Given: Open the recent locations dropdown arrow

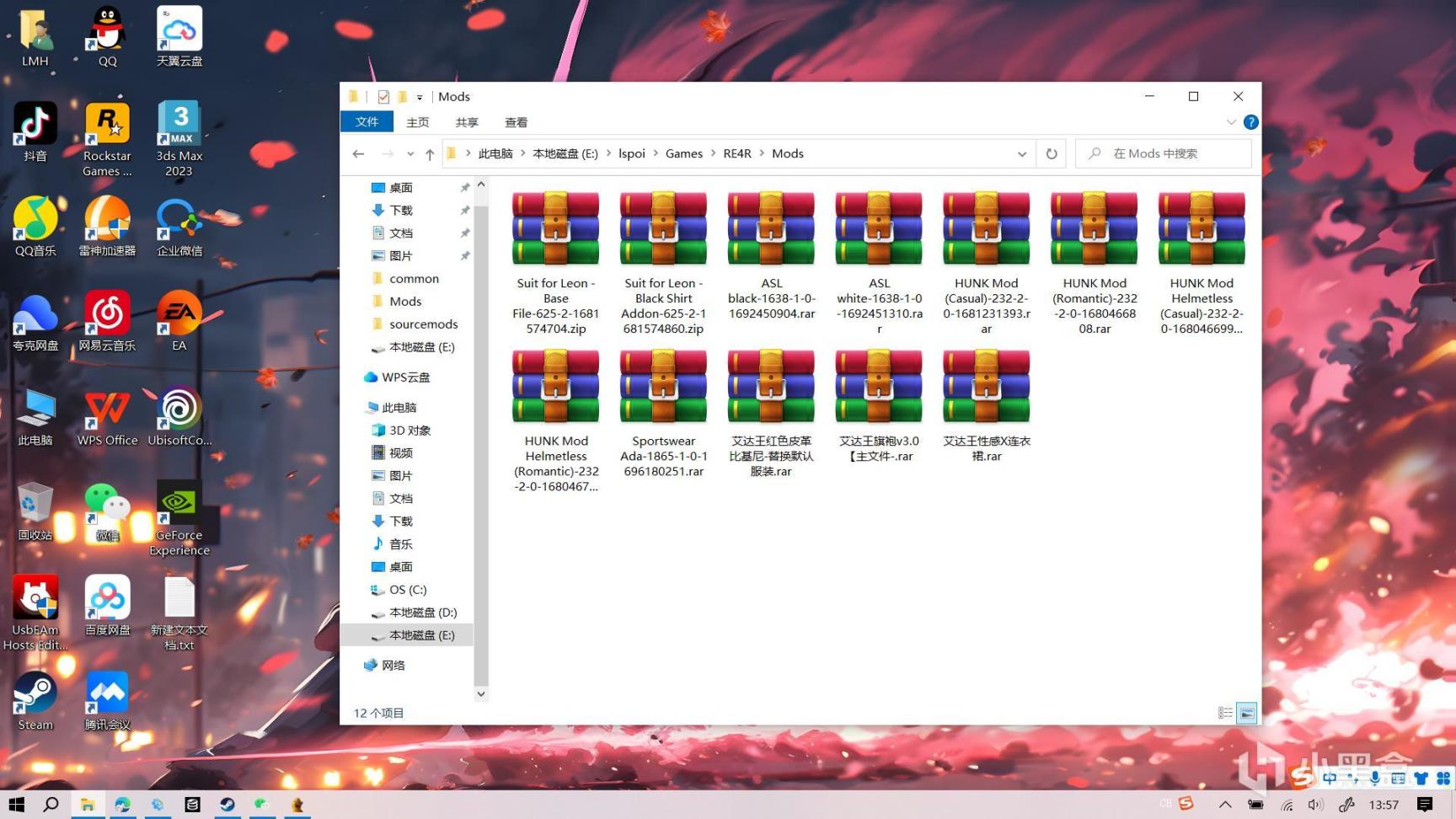Looking at the screenshot, I should tap(410, 153).
